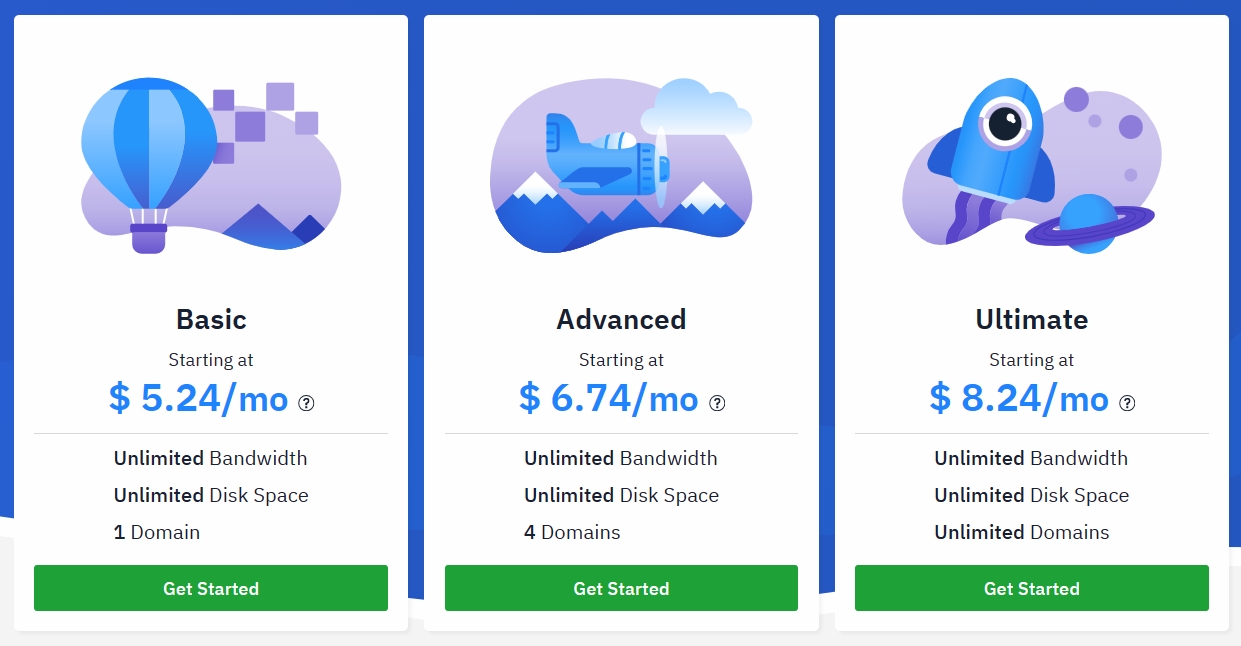Viewport: 1241px width, 646px height.
Task: Click the $ 8.24/mo price text
Action: pos(1018,398)
